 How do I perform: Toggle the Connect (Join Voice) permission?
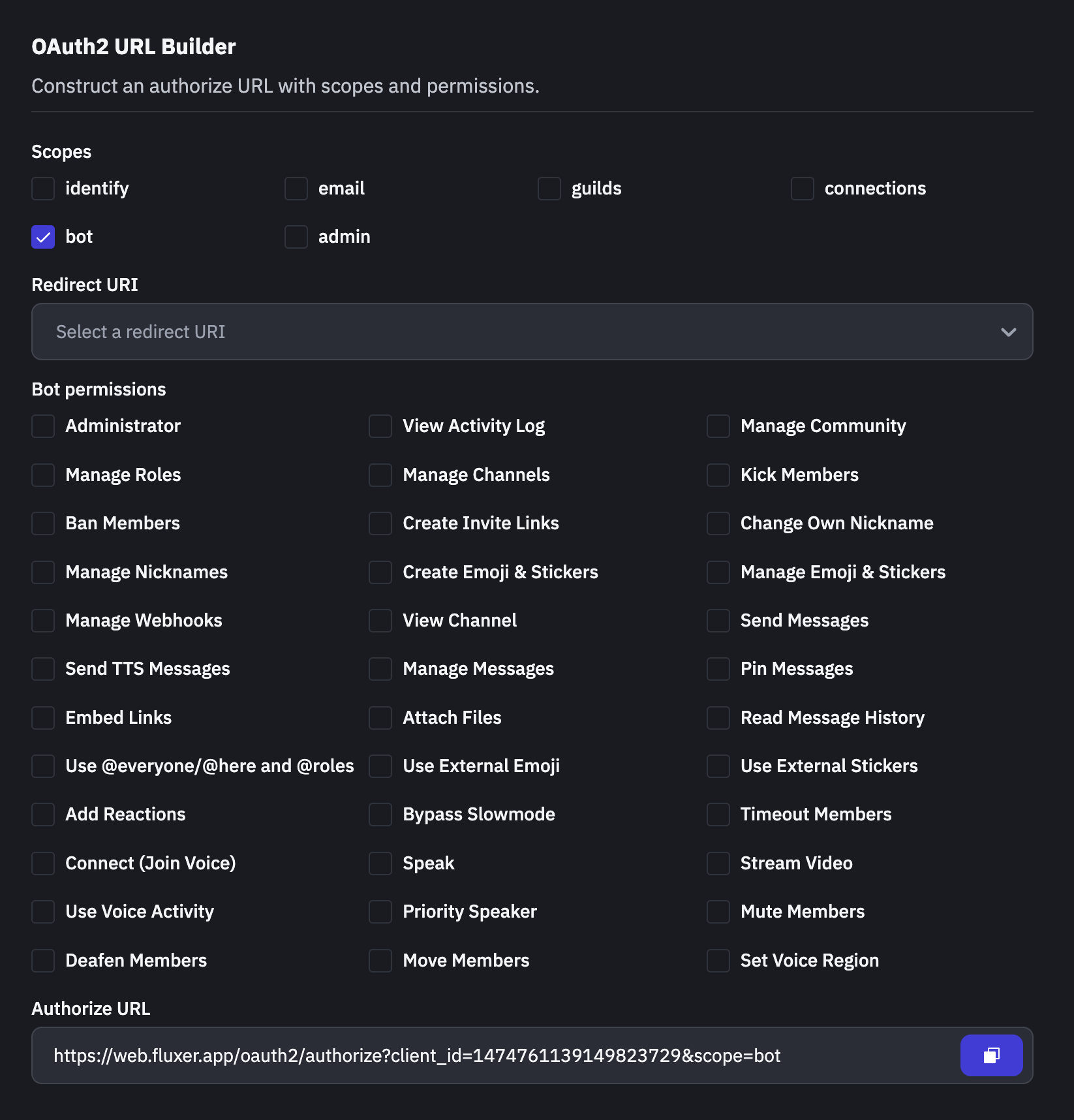(x=43, y=863)
